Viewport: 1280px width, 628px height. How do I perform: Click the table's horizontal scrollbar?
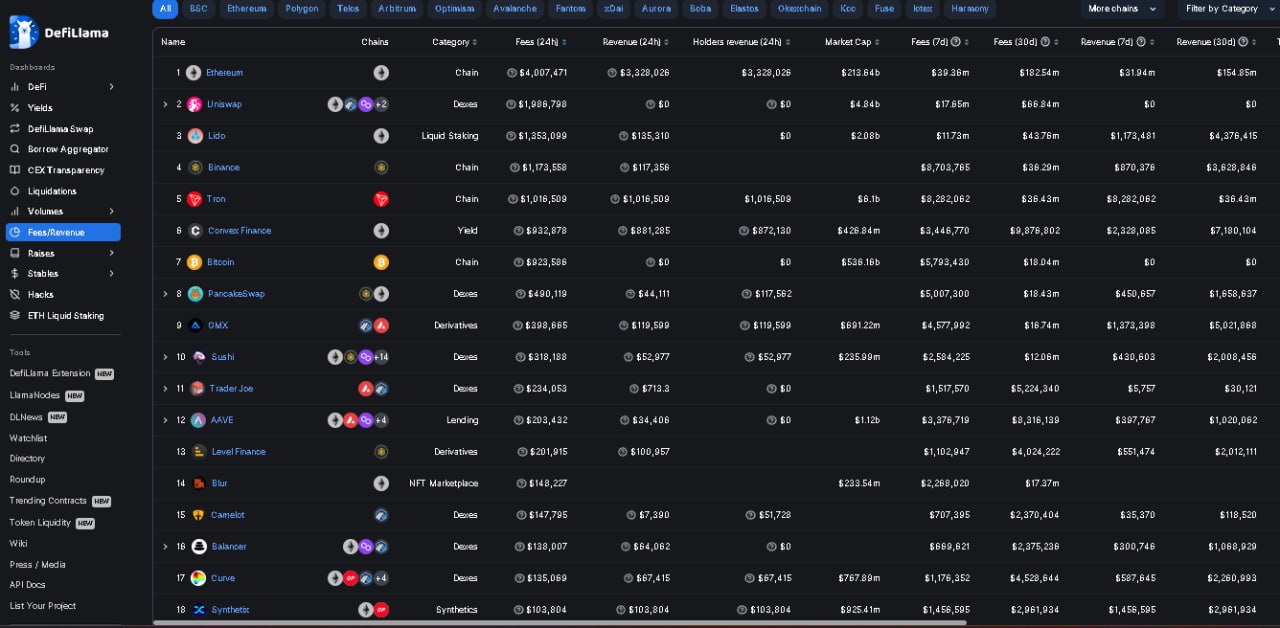click(x=560, y=623)
